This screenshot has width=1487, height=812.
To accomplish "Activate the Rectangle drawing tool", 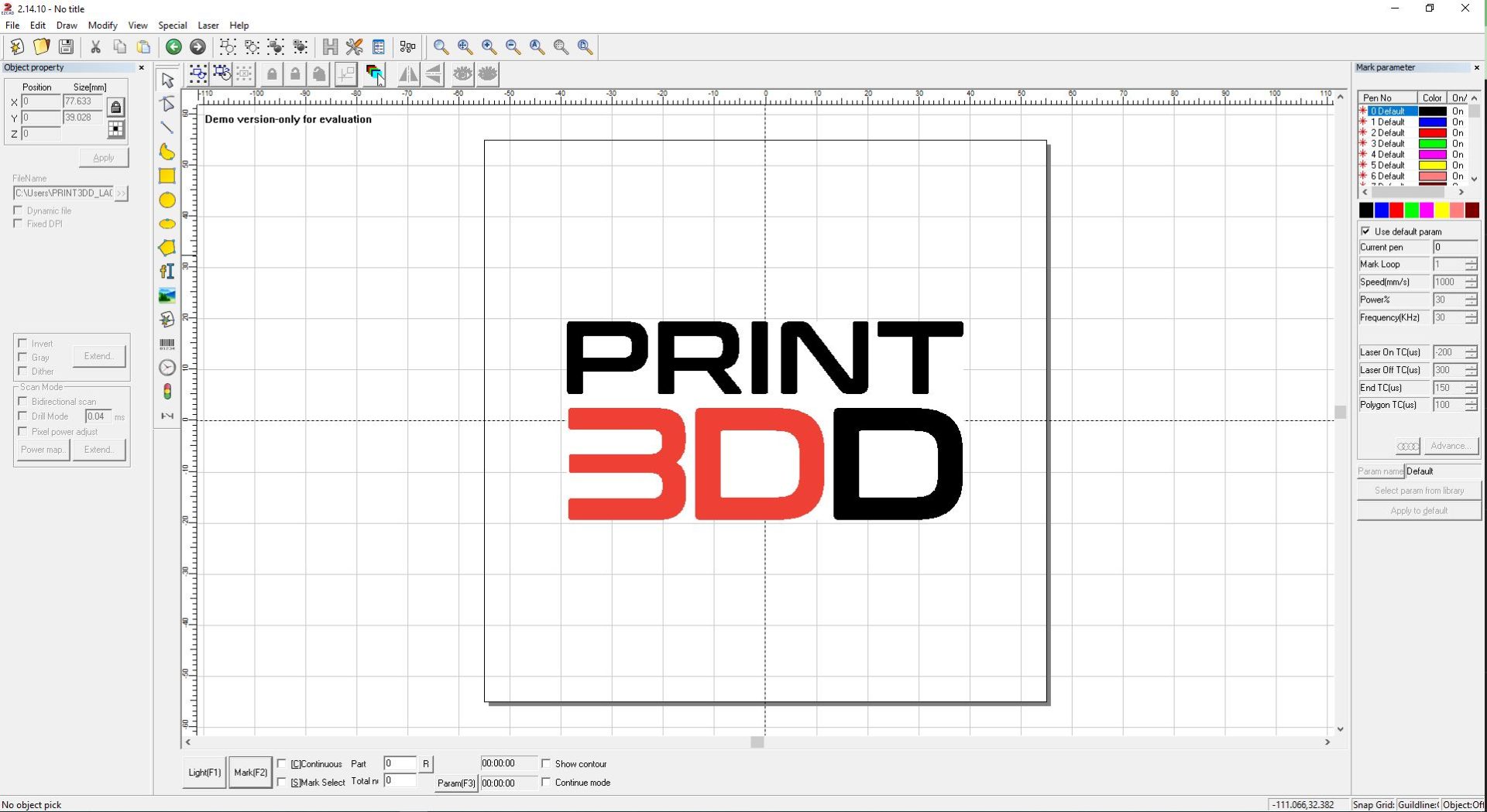I will tap(167, 176).
